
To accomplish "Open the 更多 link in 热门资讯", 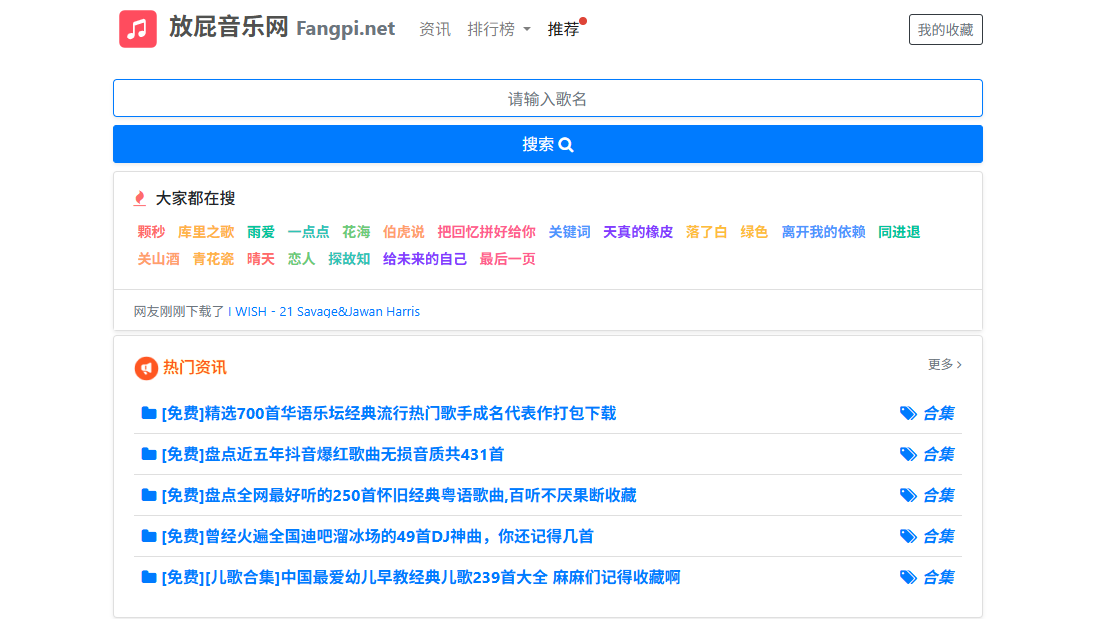I will click(944, 366).
